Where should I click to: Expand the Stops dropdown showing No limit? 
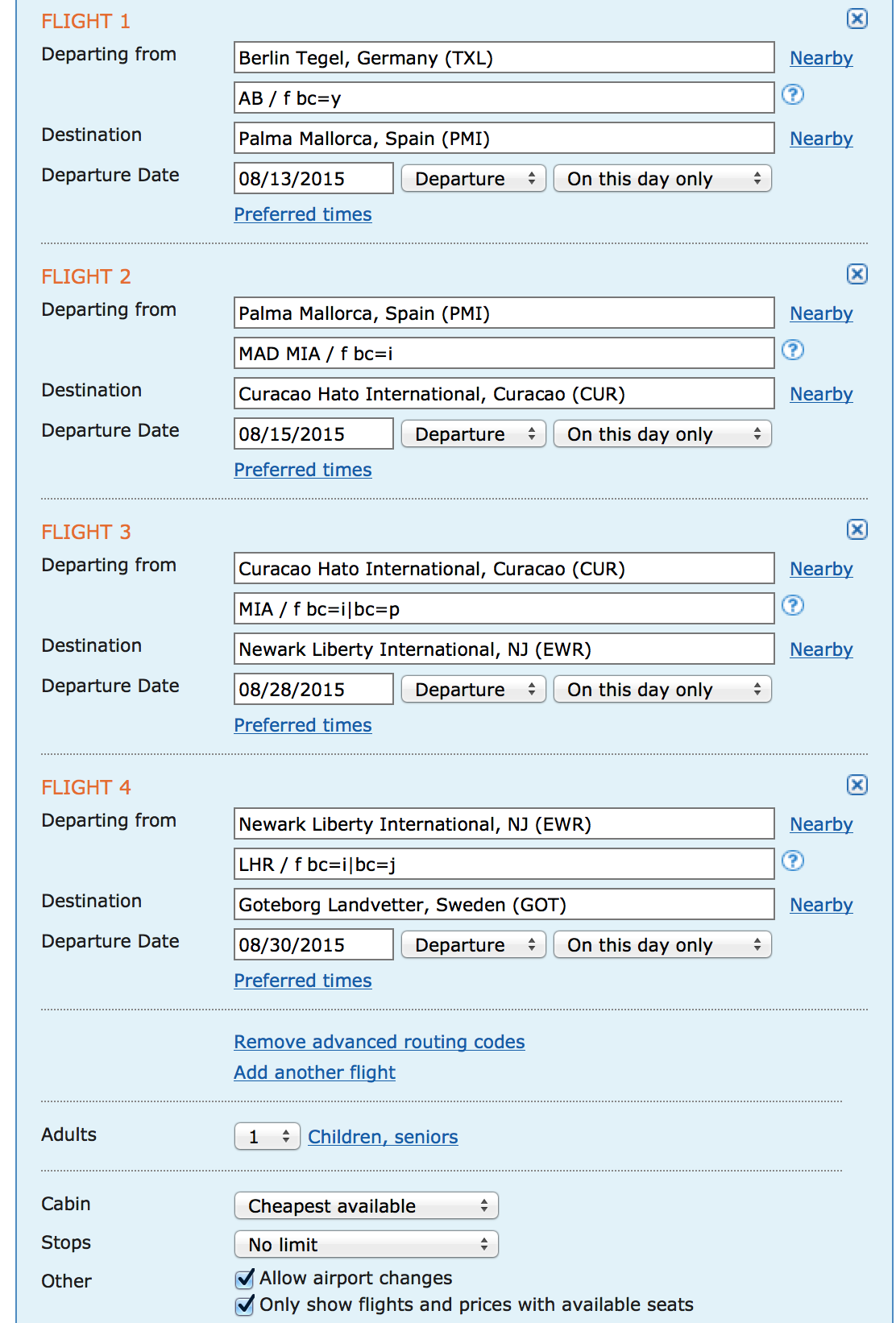[367, 1245]
